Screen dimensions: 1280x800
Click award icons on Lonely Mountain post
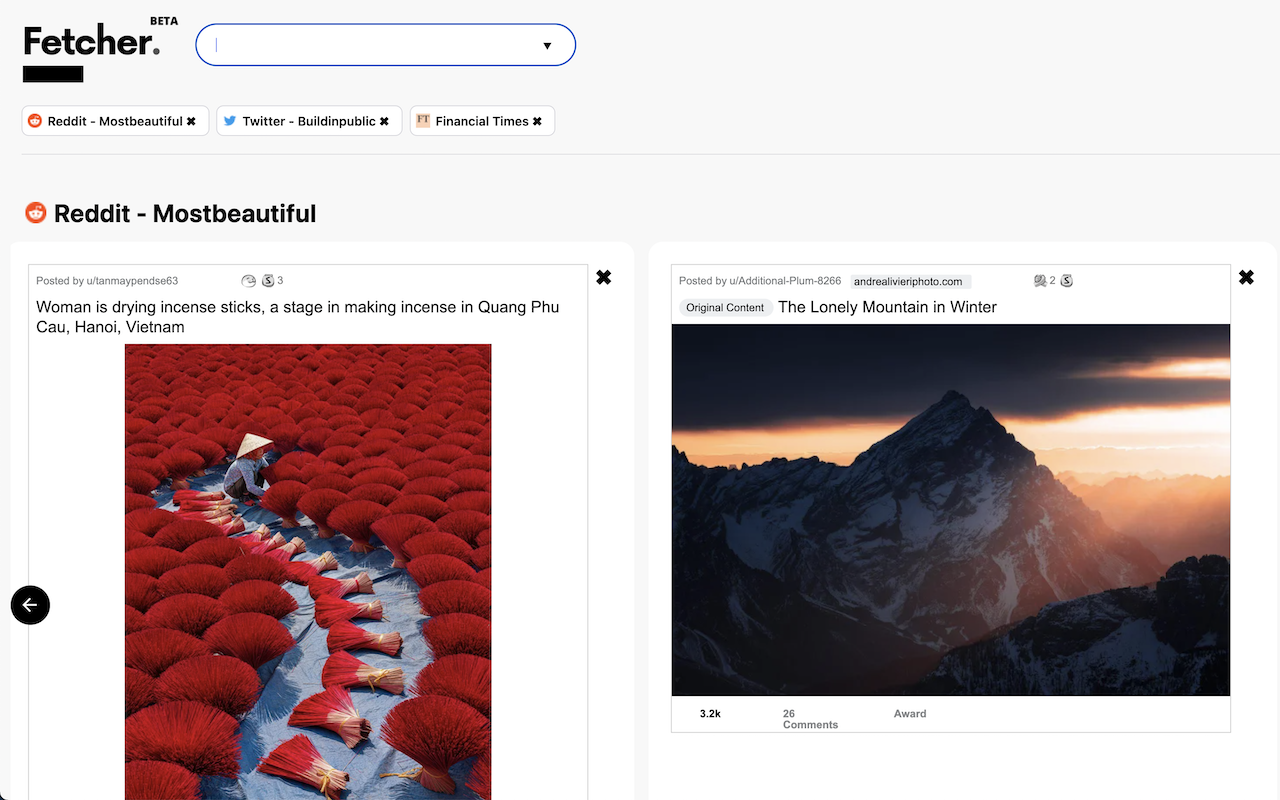[1053, 281]
